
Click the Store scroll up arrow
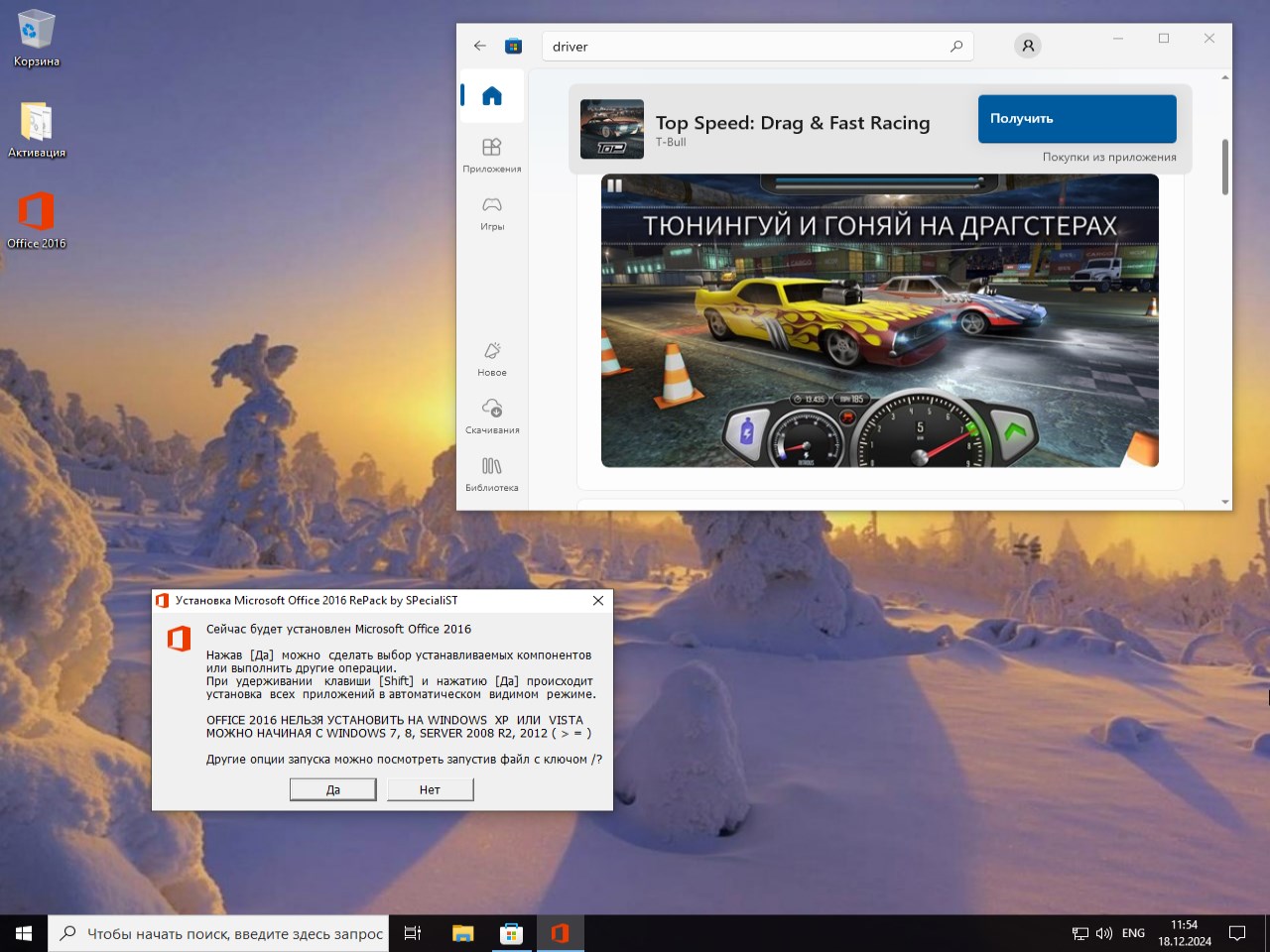tap(1225, 77)
